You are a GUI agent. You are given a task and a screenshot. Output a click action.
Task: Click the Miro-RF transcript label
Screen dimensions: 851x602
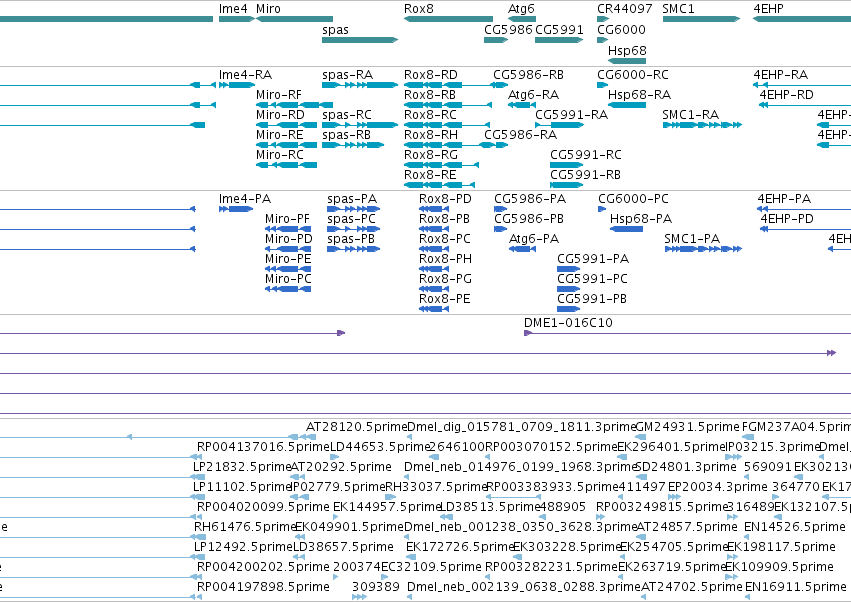[x=278, y=95]
